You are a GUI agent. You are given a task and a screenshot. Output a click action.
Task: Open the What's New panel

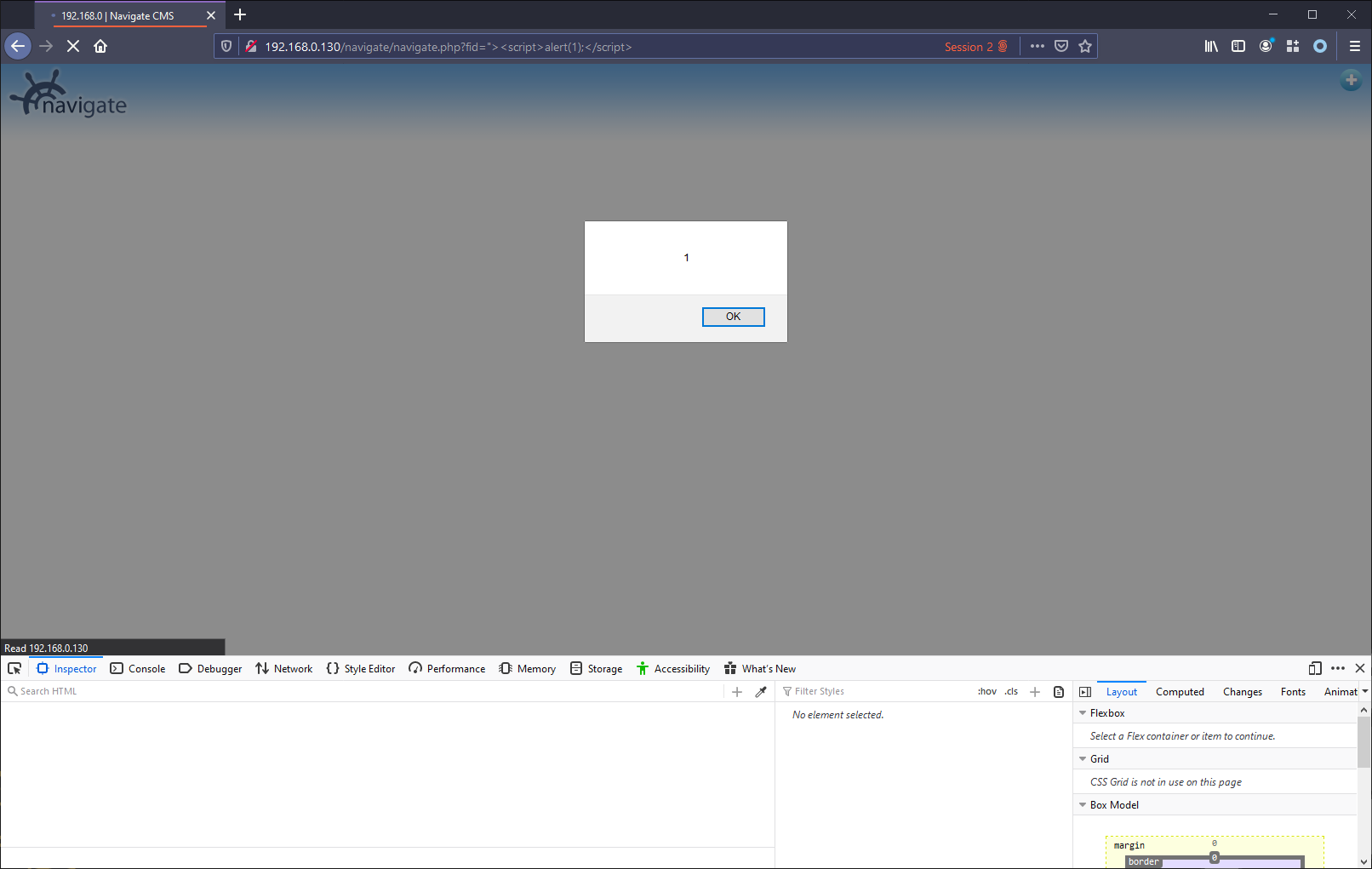(x=760, y=668)
